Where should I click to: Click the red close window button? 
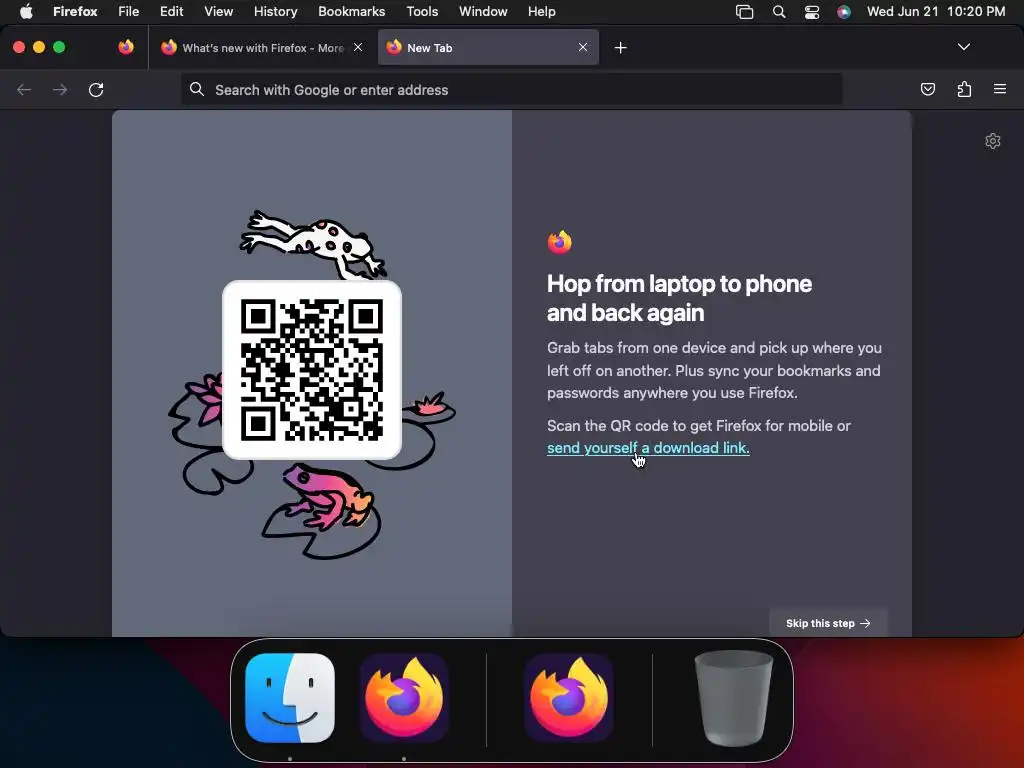pyautogui.click(x=19, y=47)
